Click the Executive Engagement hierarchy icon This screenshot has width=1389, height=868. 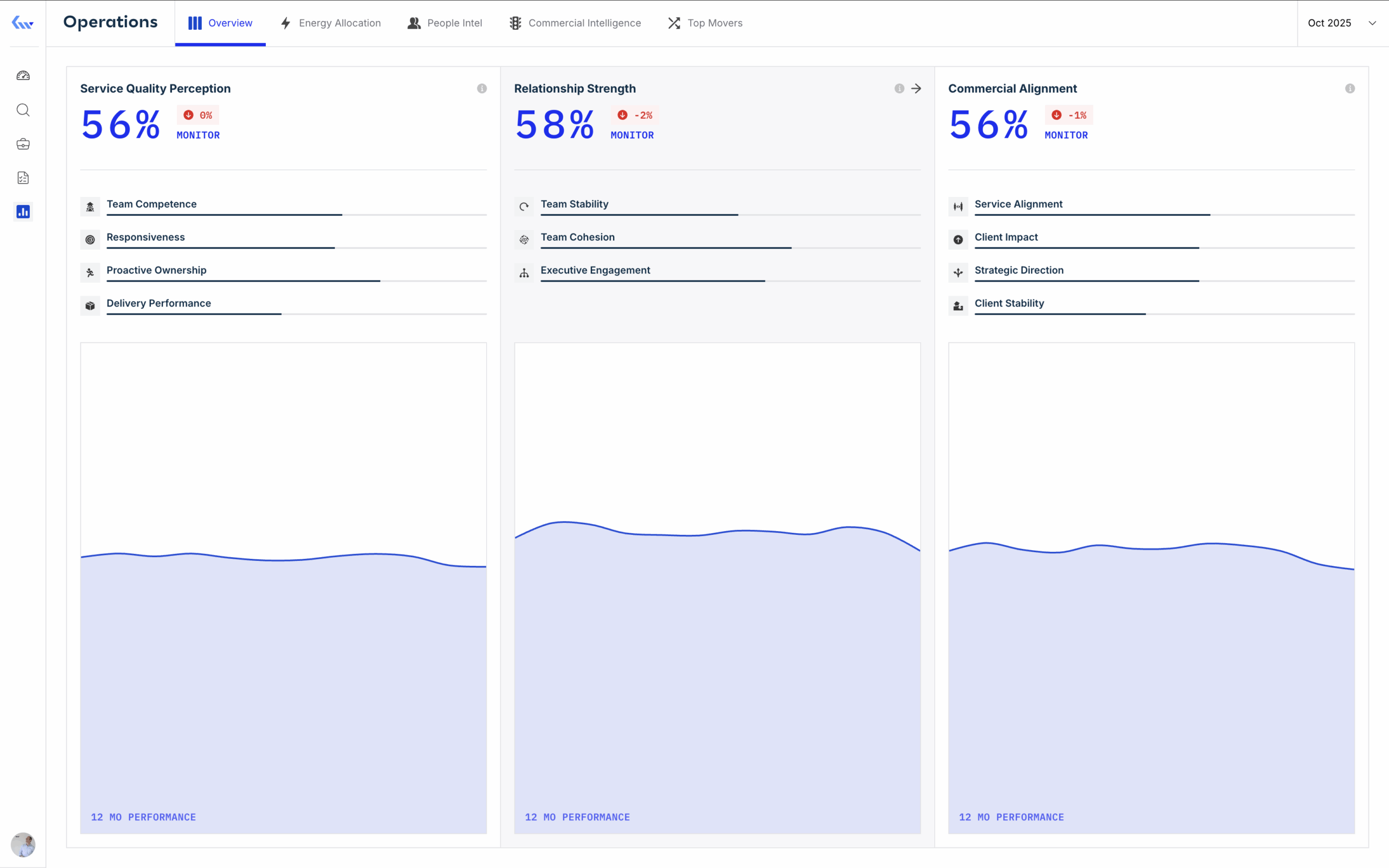point(524,273)
